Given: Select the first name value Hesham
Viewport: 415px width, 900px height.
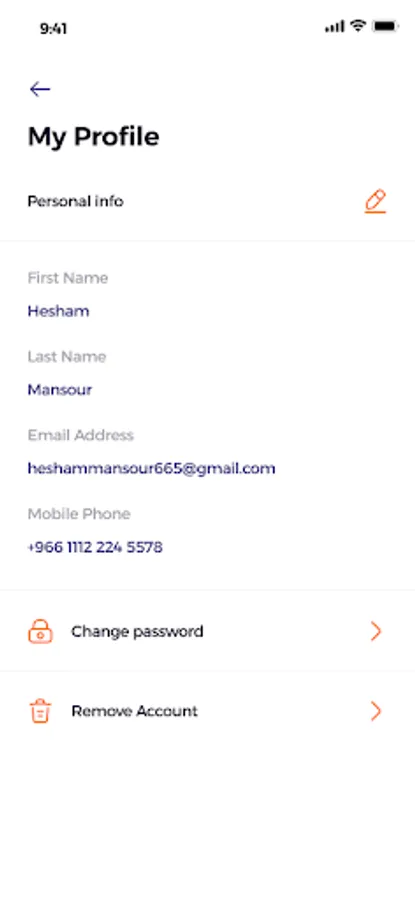Looking at the screenshot, I should click(x=59, y=312).
